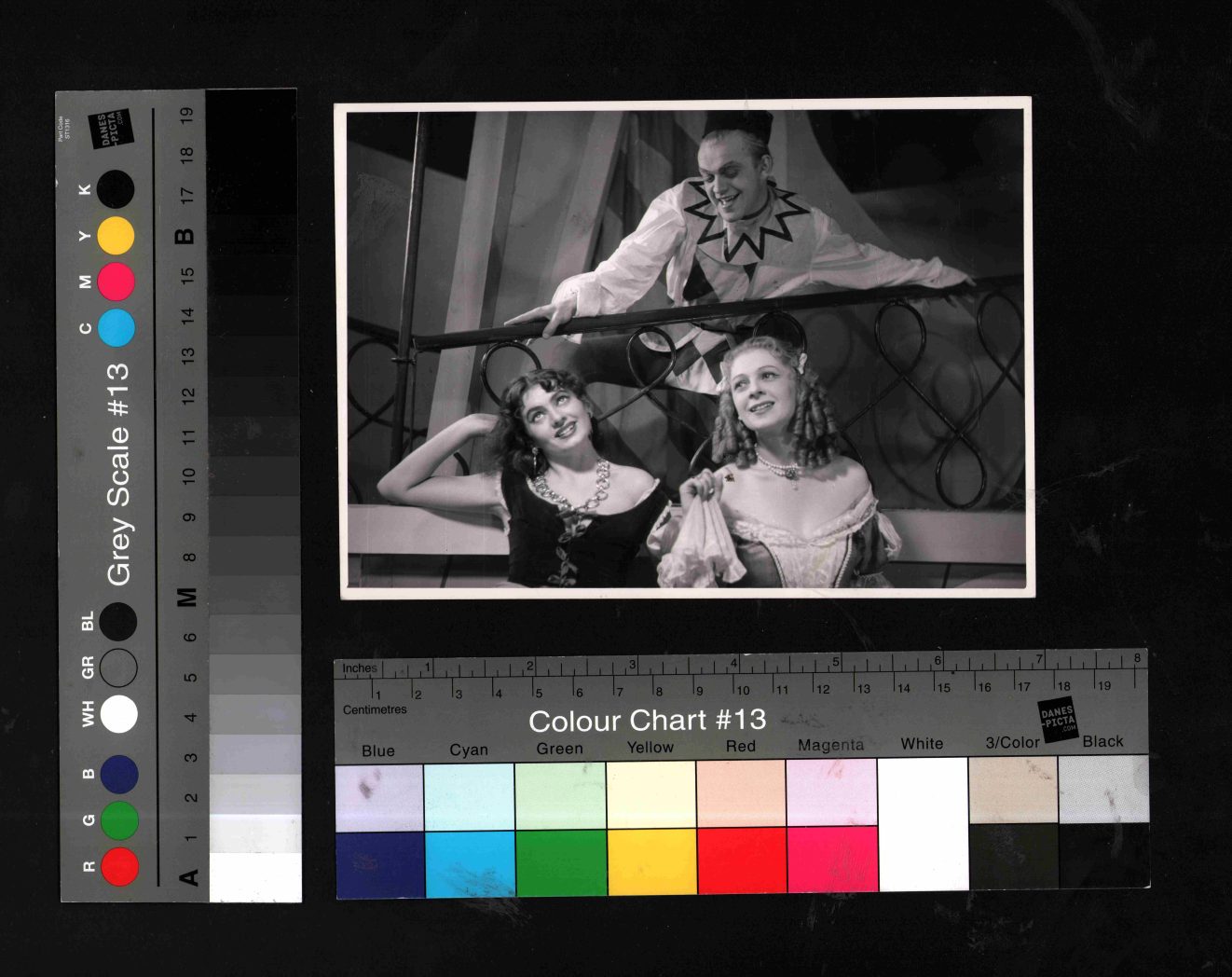Click the black circle labeled K
This screenshot has width=1232, height=977.
click(116, 189)
